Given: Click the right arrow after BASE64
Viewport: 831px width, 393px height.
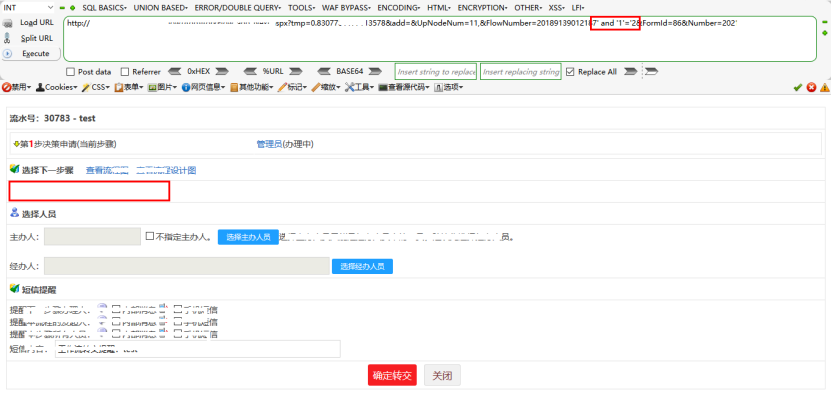Looking at the screenshot, I should coord(375,72).
